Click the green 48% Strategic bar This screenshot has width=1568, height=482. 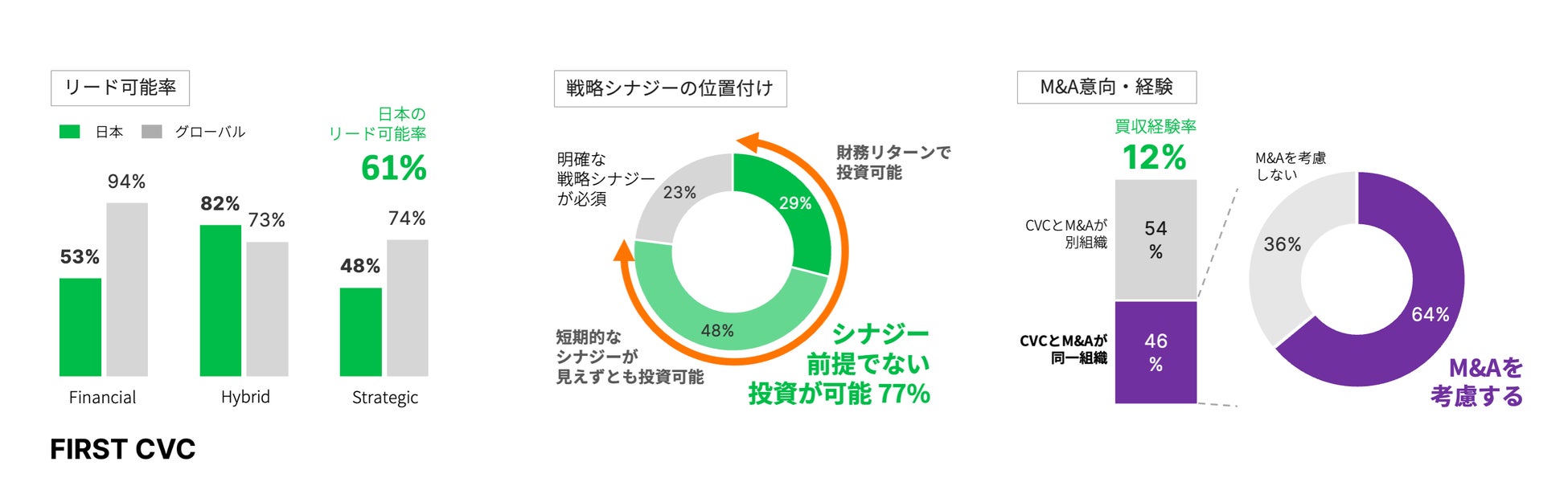361,332
